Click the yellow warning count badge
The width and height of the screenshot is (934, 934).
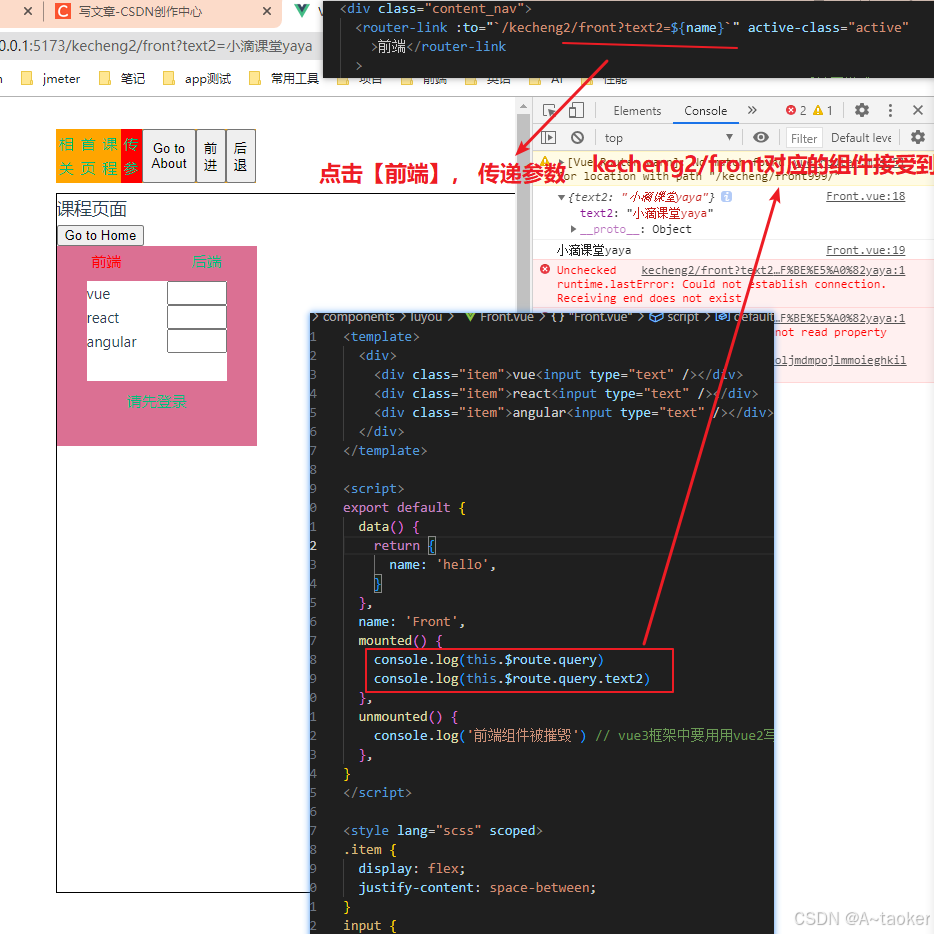823,110
